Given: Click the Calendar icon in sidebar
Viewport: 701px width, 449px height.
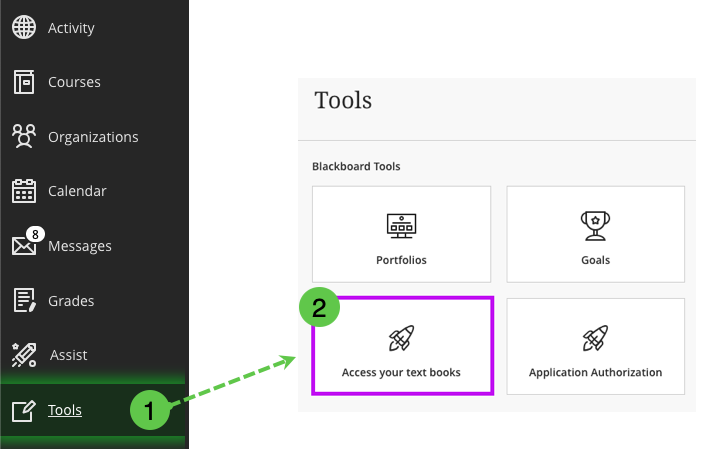Looking at the screenshot, I should [x=24, y=191].
